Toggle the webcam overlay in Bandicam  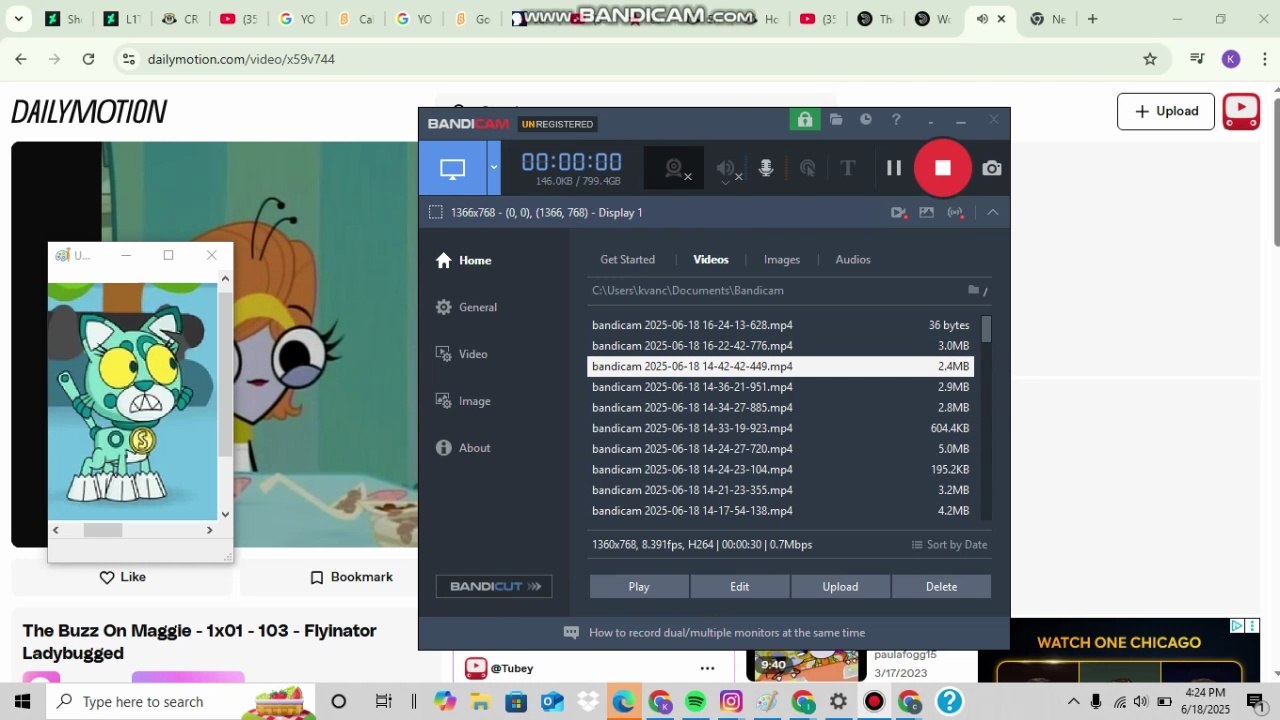pos(675,168)
